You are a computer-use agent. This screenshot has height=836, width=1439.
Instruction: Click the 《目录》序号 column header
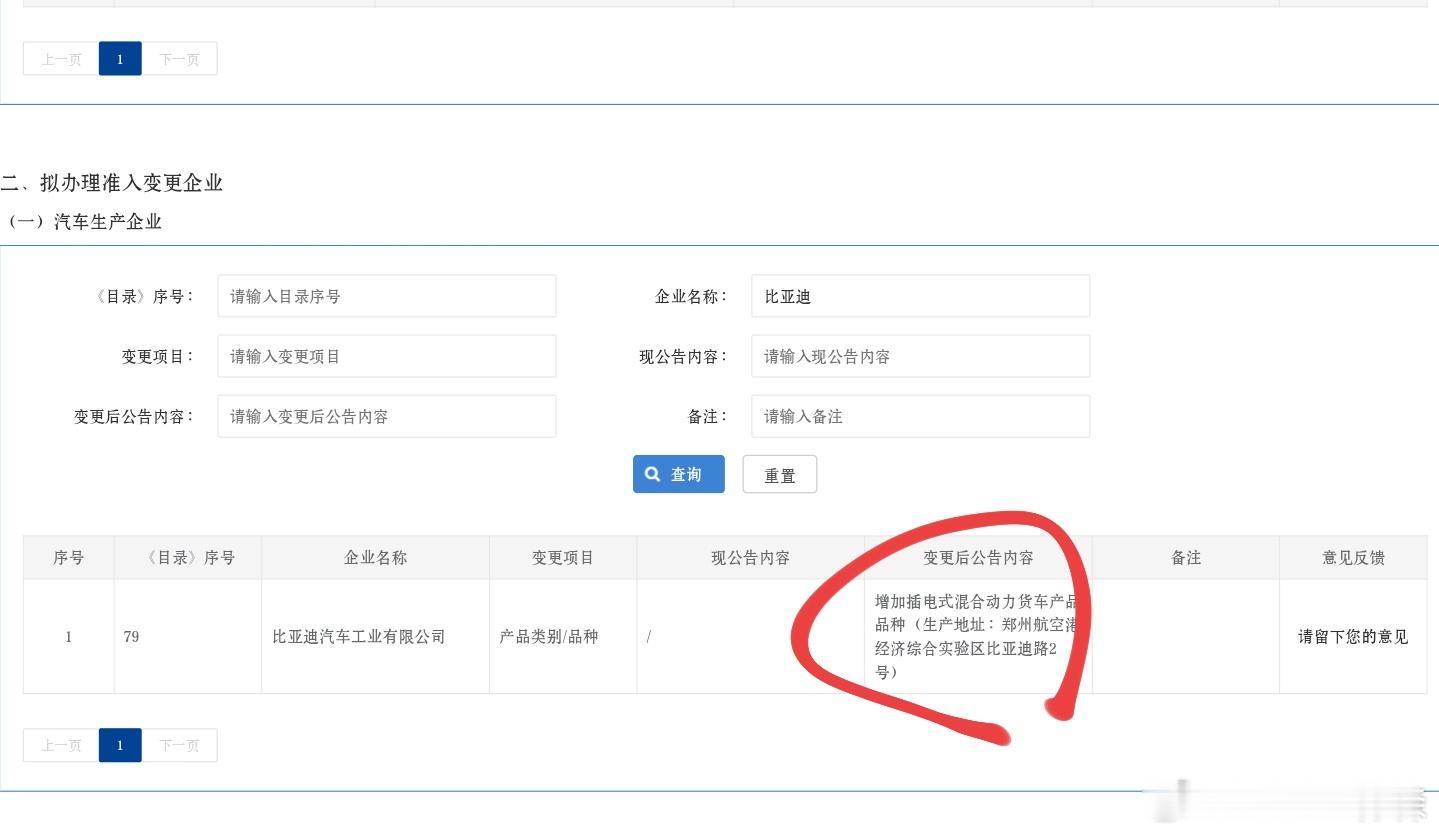188,557
